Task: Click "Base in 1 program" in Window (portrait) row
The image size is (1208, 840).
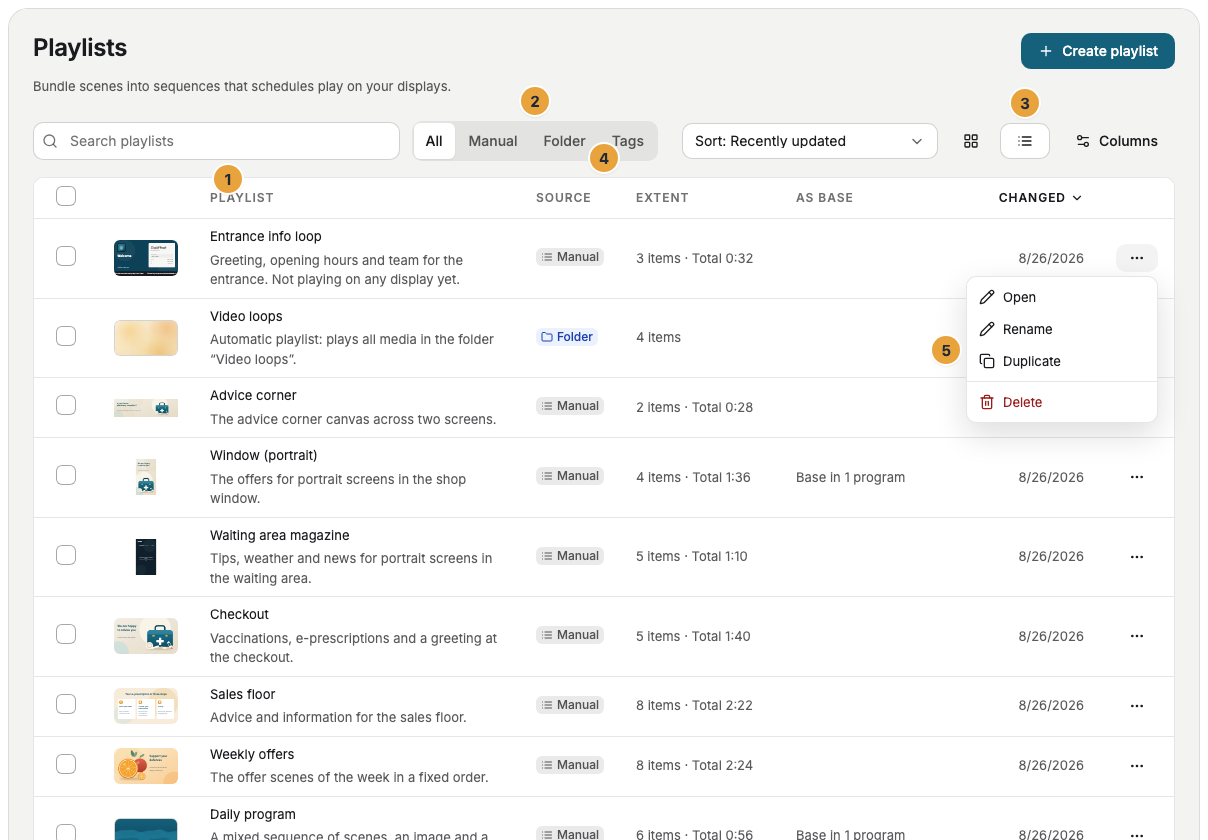Action: (x=850, y=478)
